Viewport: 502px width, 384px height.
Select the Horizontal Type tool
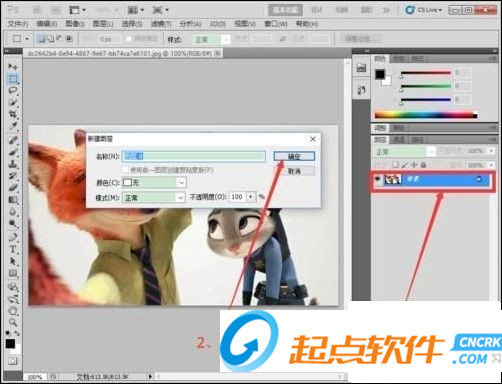(x=13, y=249)
